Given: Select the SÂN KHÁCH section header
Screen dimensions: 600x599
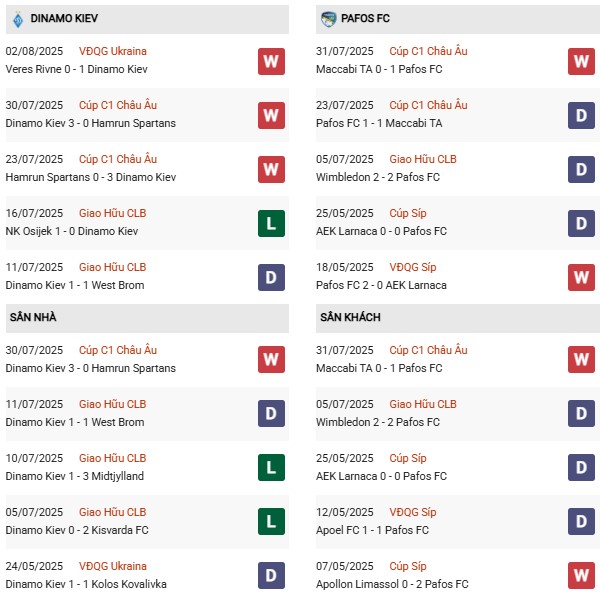Looking at the screenshot, I should click(x=351, y=317).
